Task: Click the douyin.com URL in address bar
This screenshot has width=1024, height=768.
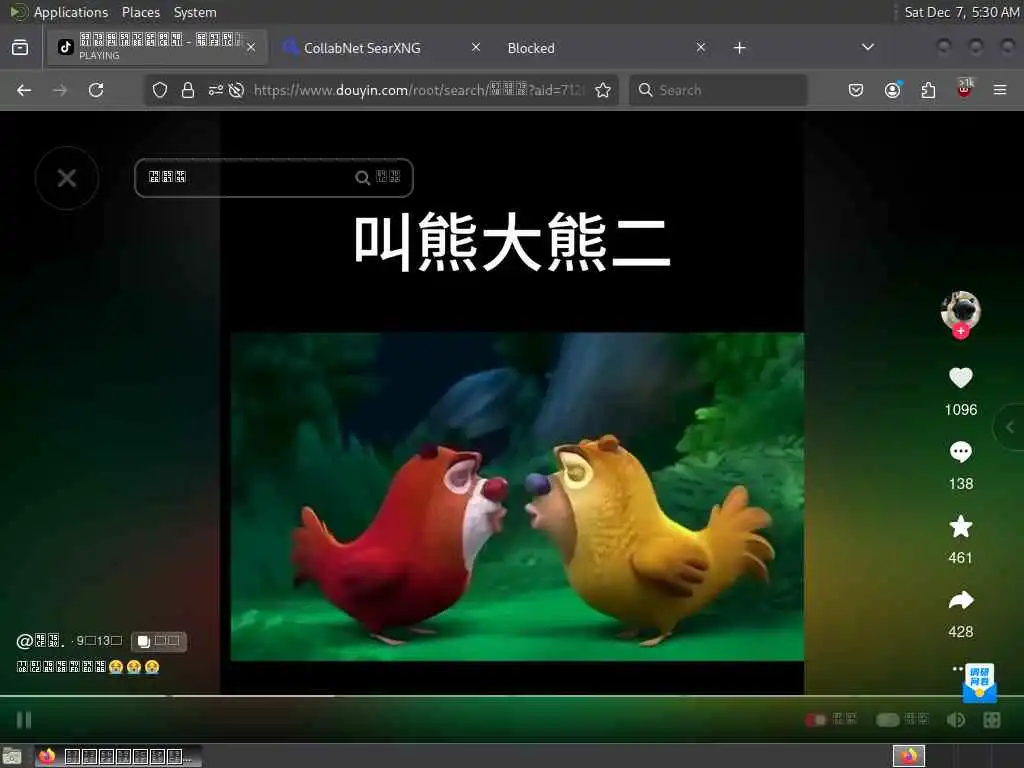Action: click(418, 90)
